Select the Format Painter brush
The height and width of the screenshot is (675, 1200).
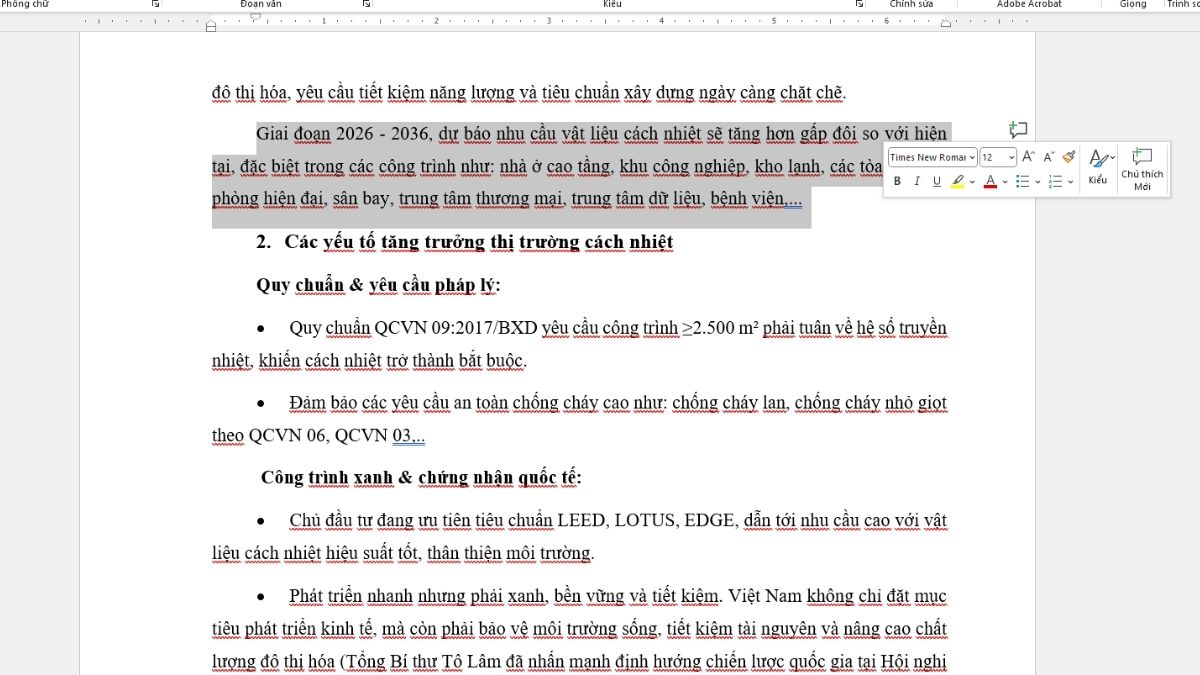click(x=1068, y=157)
